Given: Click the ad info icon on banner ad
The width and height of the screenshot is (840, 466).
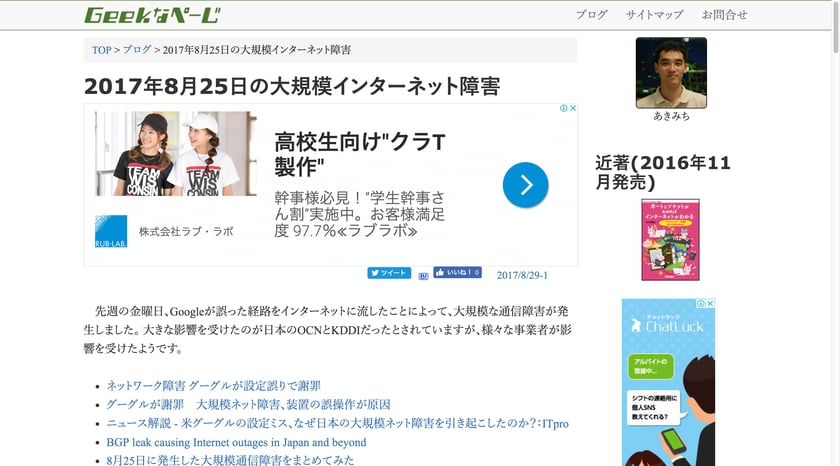Looking at the screenshot, I should (x=564, y=108).
